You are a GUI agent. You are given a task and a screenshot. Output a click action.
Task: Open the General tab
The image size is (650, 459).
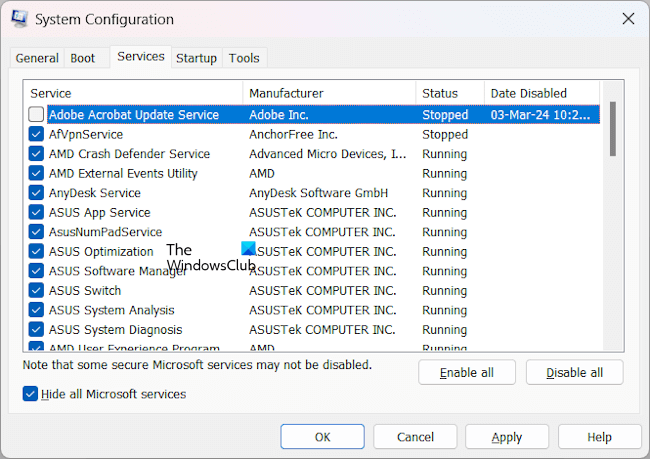click(37, 58)
